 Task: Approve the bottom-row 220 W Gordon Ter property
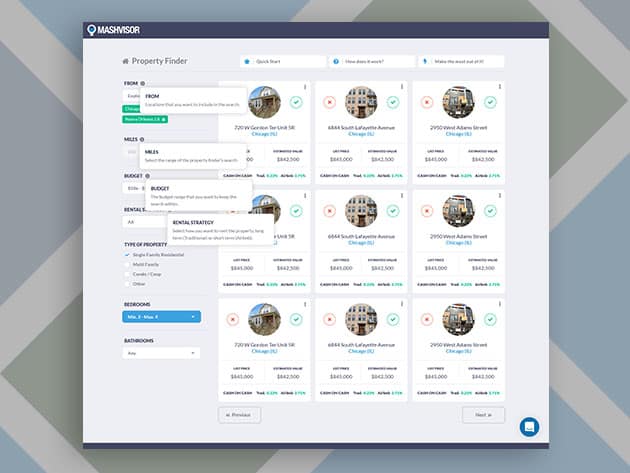click(x=296, y=319)
